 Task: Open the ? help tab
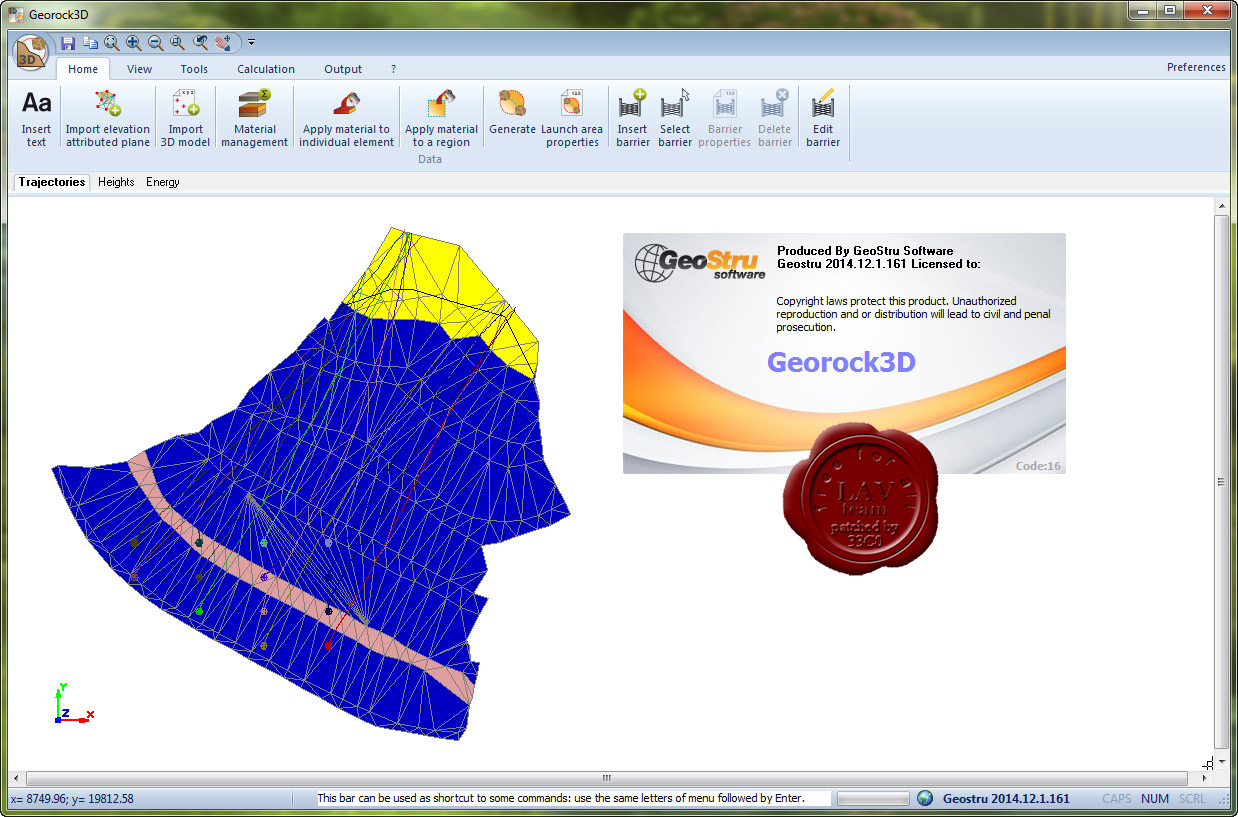pos(394,69)
